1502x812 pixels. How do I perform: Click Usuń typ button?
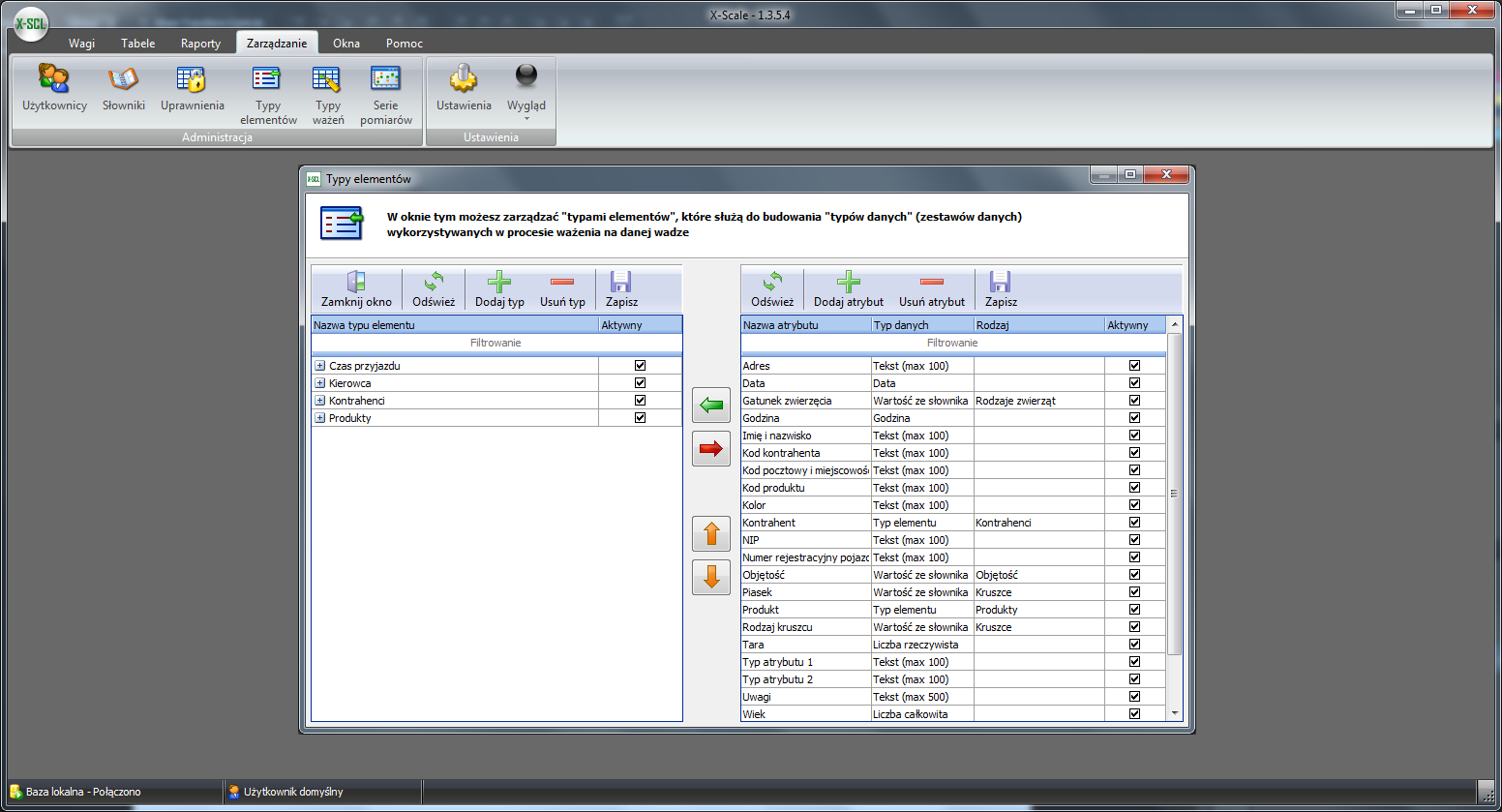click(562, 289)
